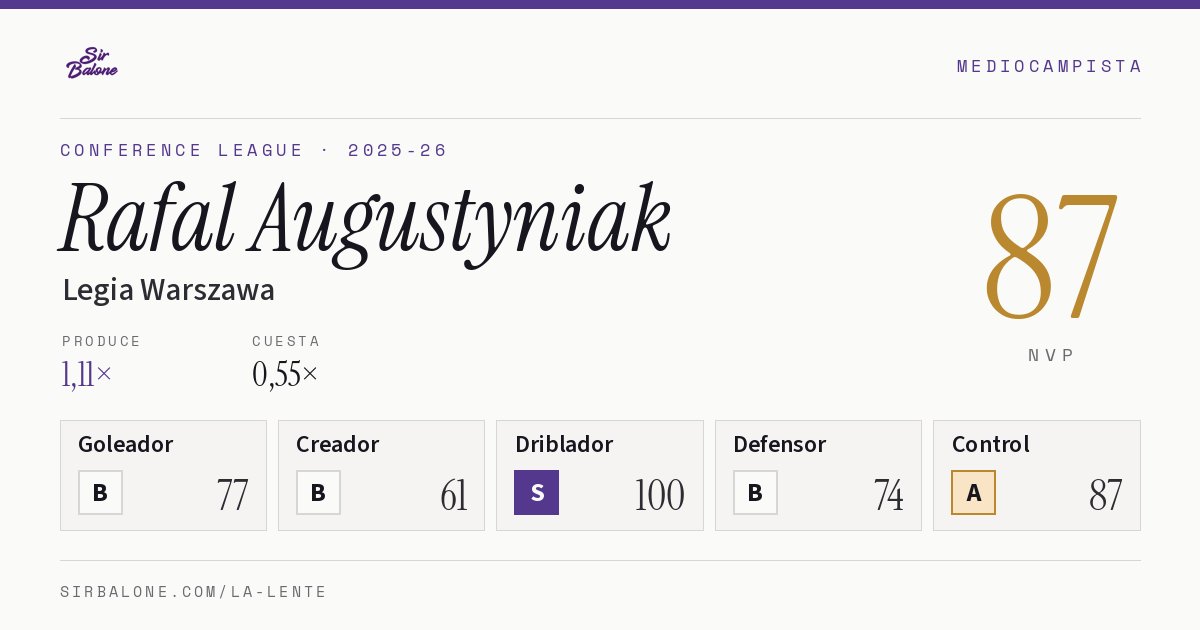The height and width of the screenshot is (630, 1200).
Task: Click the B grade badge in Creador
Action: coord(318,493)
